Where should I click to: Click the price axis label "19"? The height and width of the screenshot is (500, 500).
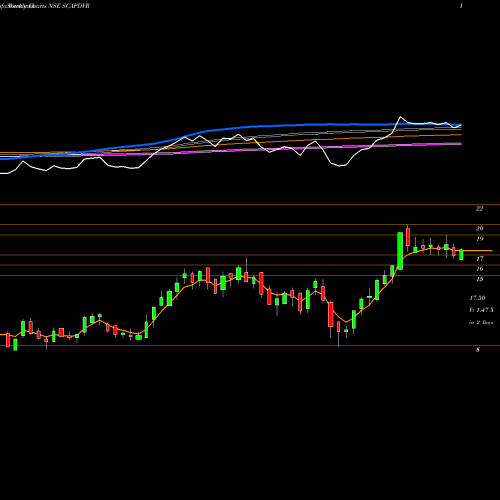(479, 239)
